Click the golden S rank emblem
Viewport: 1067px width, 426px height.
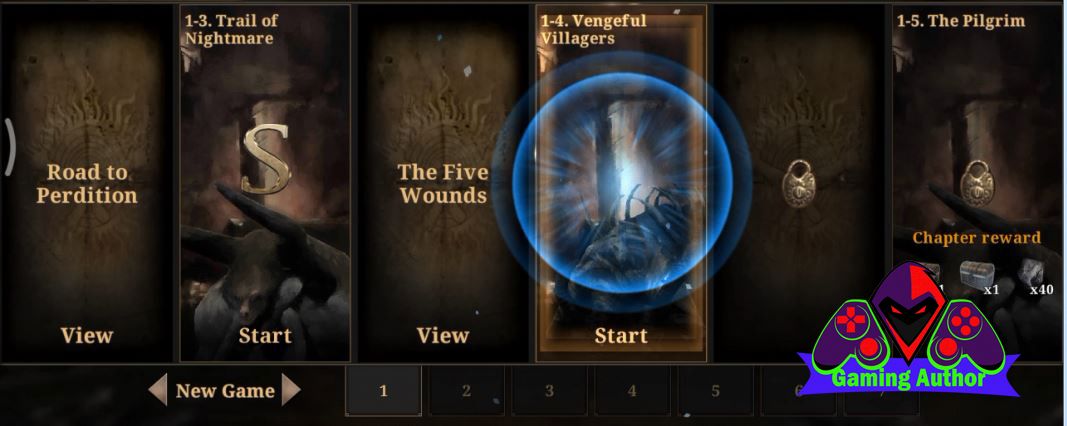point(266,159)
